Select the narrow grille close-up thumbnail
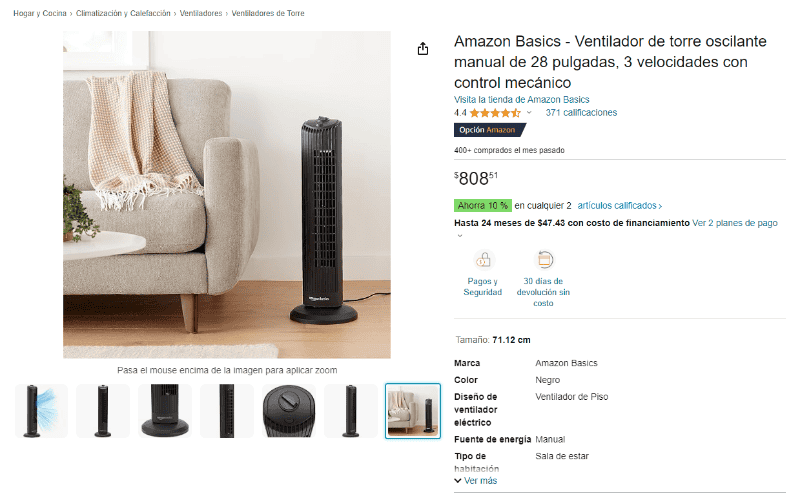This screenshot has width=800, height=498. [x=227, y=411]
